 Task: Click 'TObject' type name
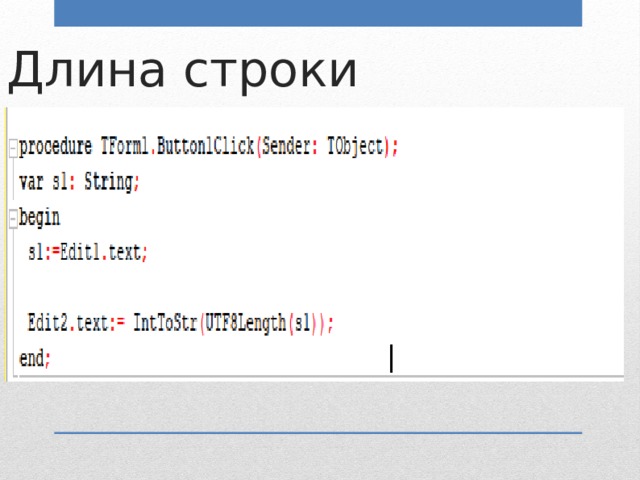click(356, 147)
